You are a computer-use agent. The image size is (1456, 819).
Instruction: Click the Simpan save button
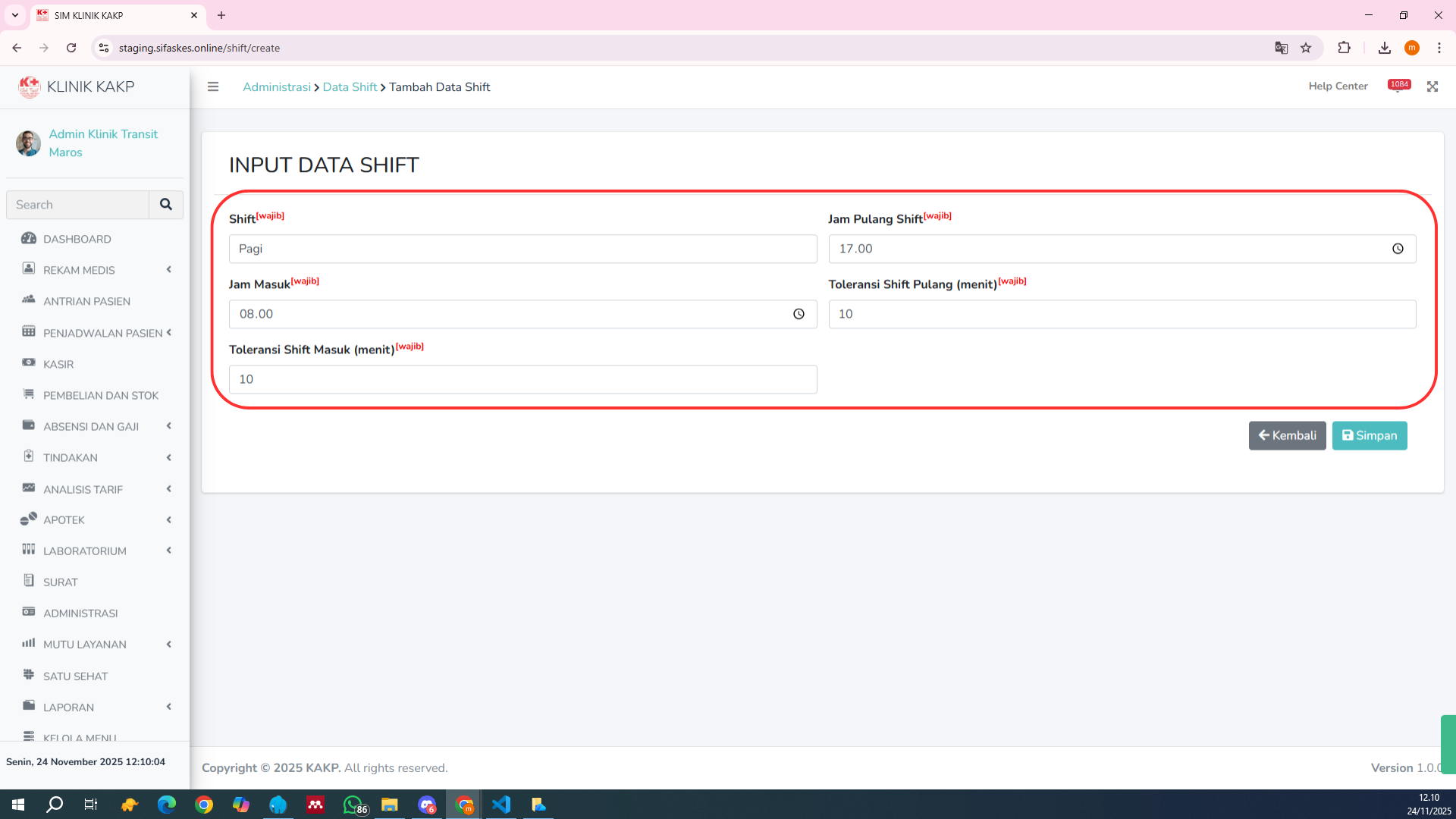1369,435
